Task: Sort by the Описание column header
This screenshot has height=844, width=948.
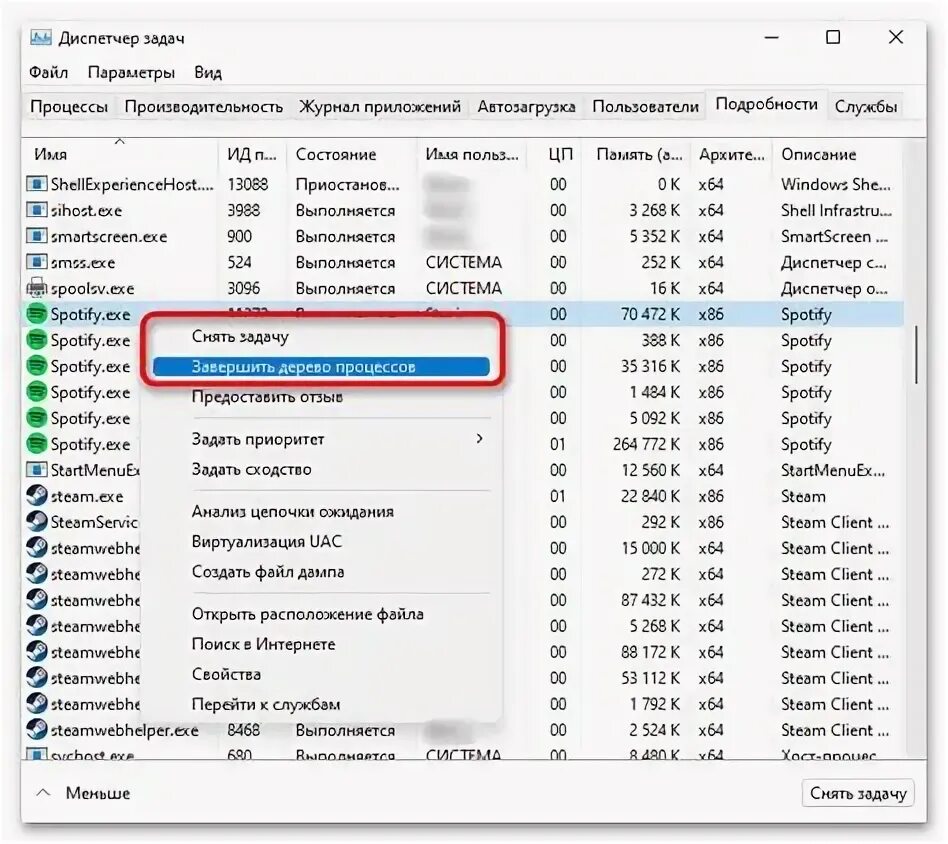Action: coord(837,154)
